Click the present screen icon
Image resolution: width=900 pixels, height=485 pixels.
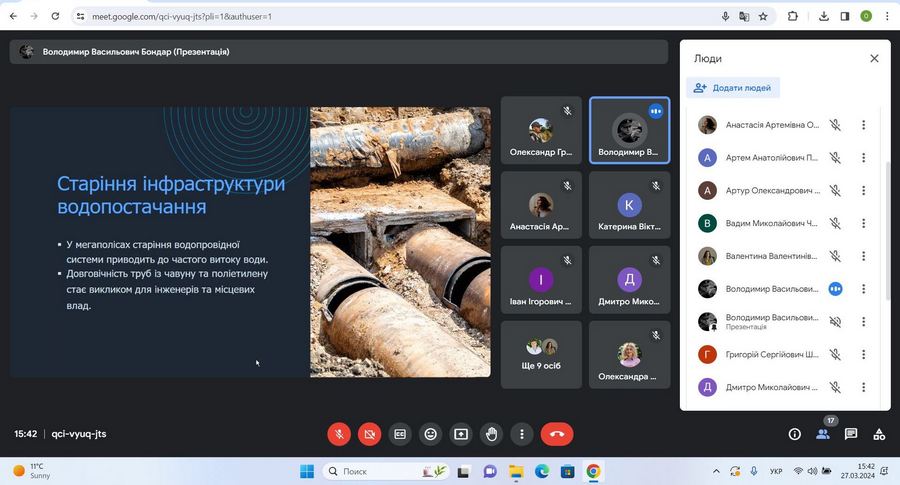[x=461, y=434]
